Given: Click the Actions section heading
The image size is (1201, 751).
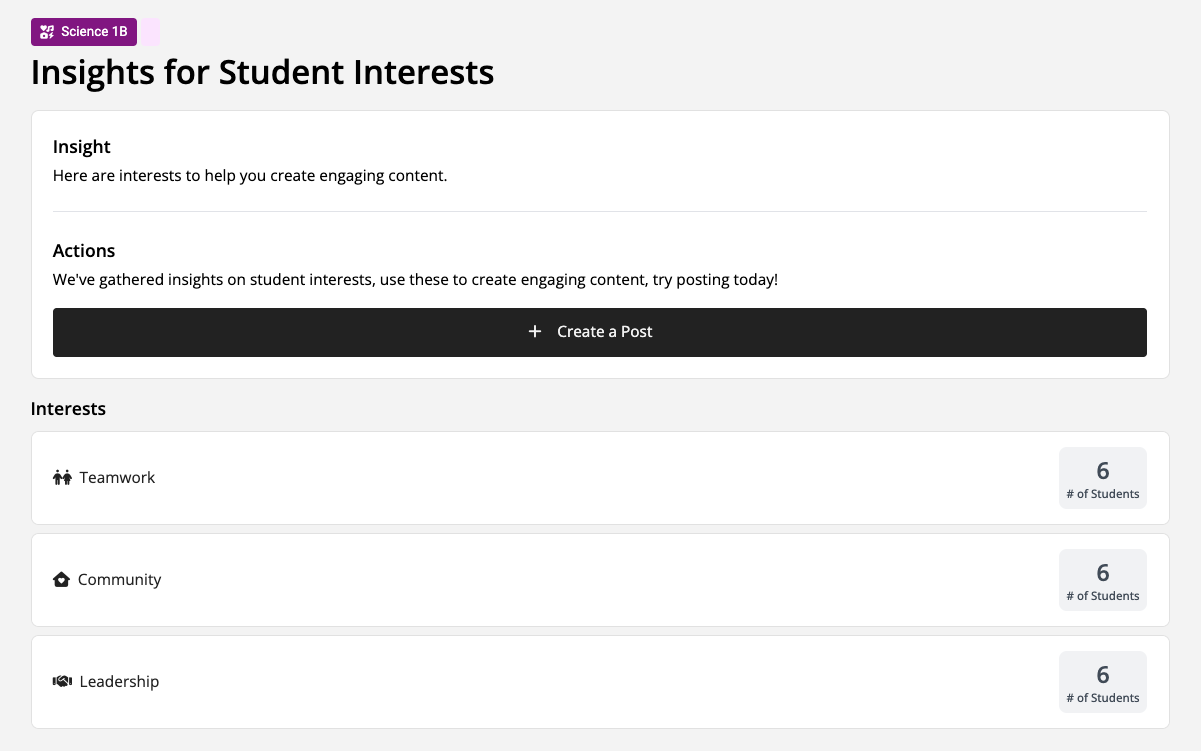Looking at the screenshot, I should point(84,251).
